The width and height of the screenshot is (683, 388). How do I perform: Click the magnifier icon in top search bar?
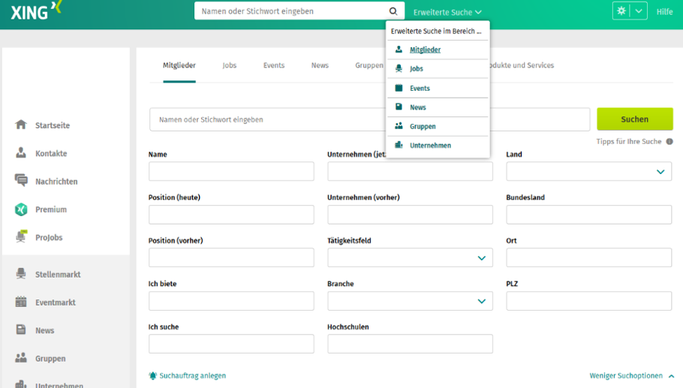pos(393,11)
